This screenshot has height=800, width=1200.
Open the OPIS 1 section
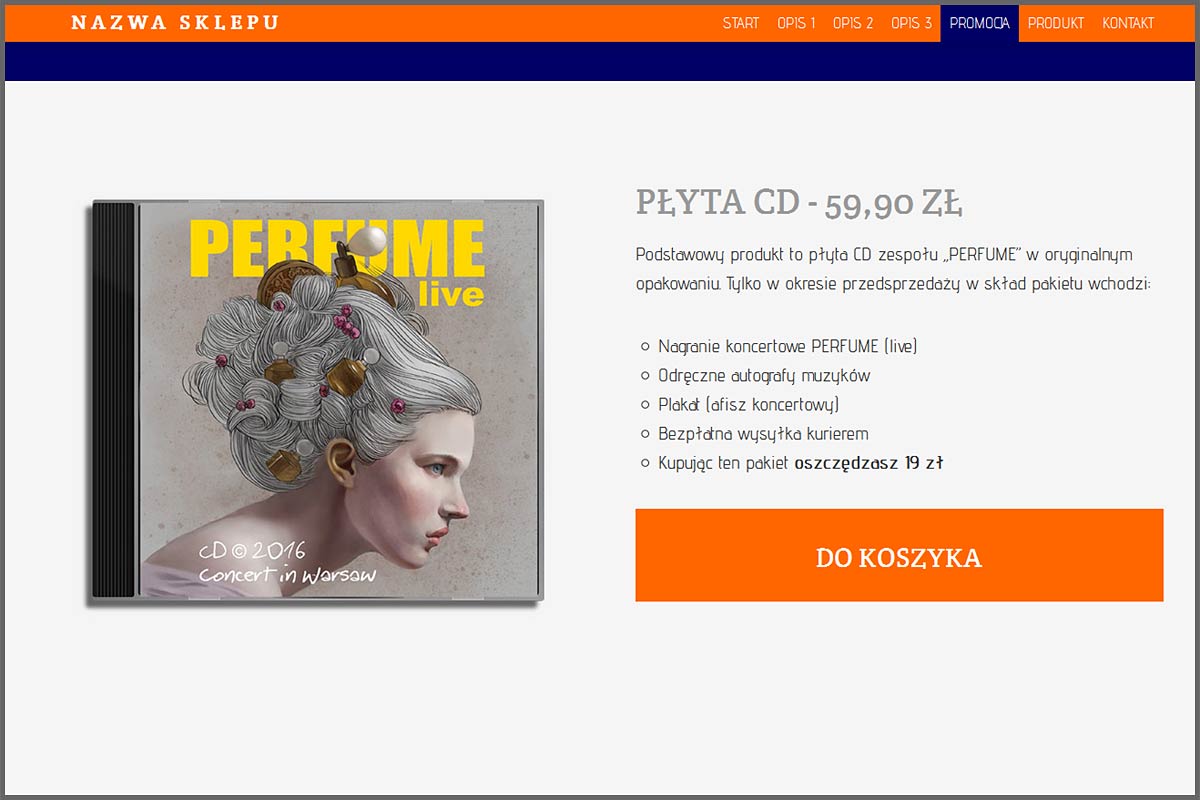tap(796, 23)
